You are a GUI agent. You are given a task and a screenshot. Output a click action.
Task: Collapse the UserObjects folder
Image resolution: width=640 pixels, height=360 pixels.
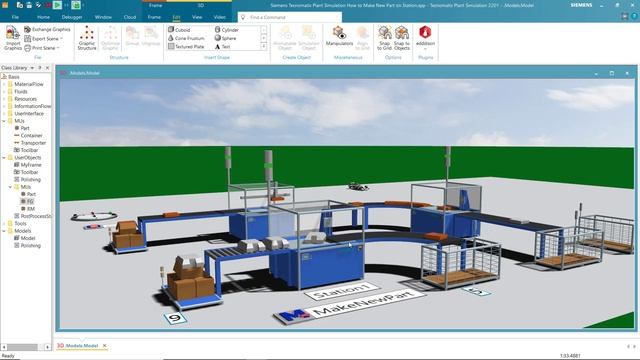coord(4,158)
